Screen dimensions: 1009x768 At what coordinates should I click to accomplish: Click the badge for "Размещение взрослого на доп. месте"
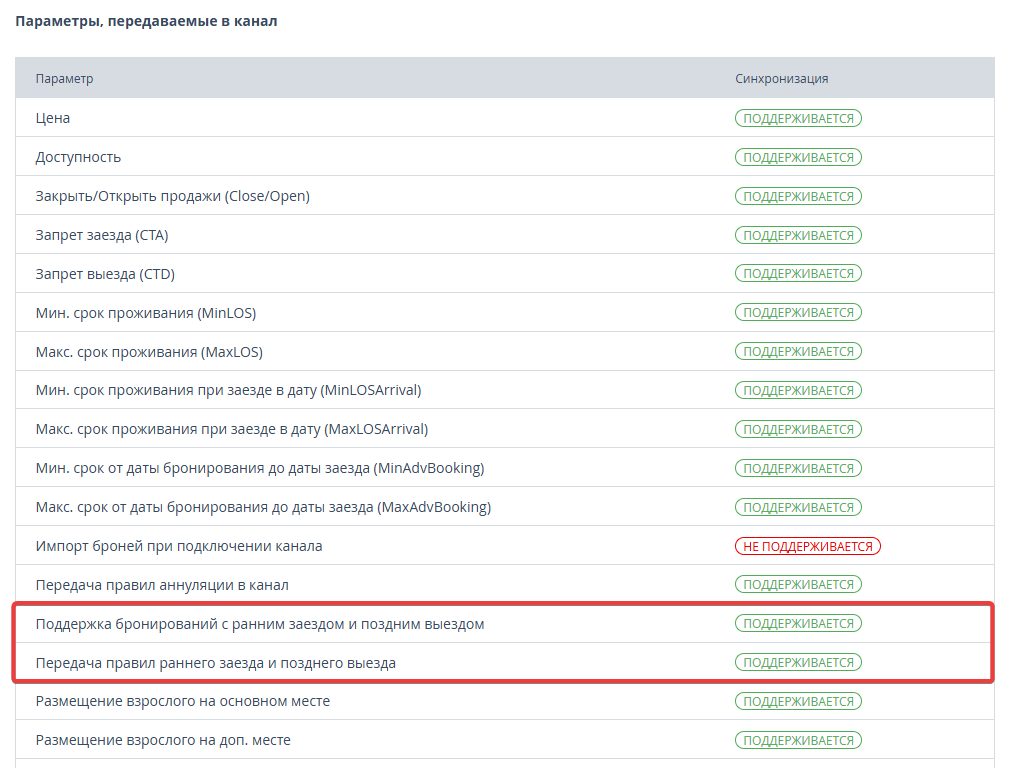(798, 740)
